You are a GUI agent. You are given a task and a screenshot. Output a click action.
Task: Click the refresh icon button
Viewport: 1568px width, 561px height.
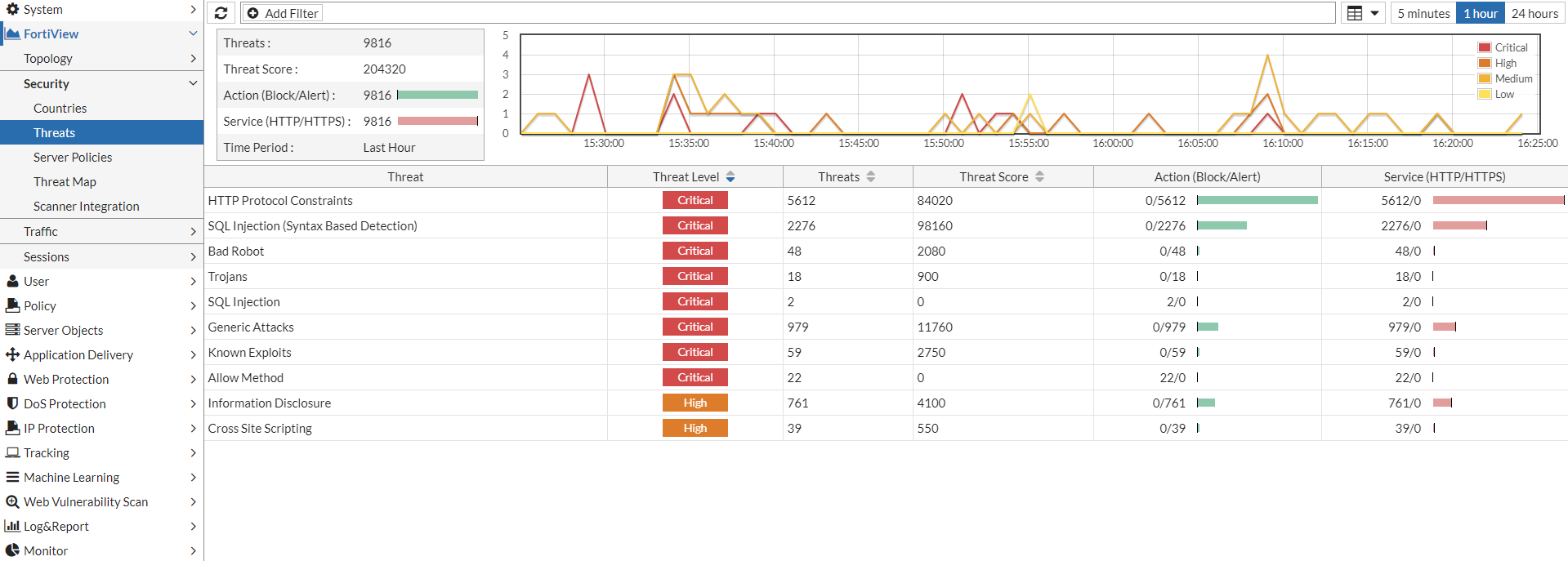221,13
